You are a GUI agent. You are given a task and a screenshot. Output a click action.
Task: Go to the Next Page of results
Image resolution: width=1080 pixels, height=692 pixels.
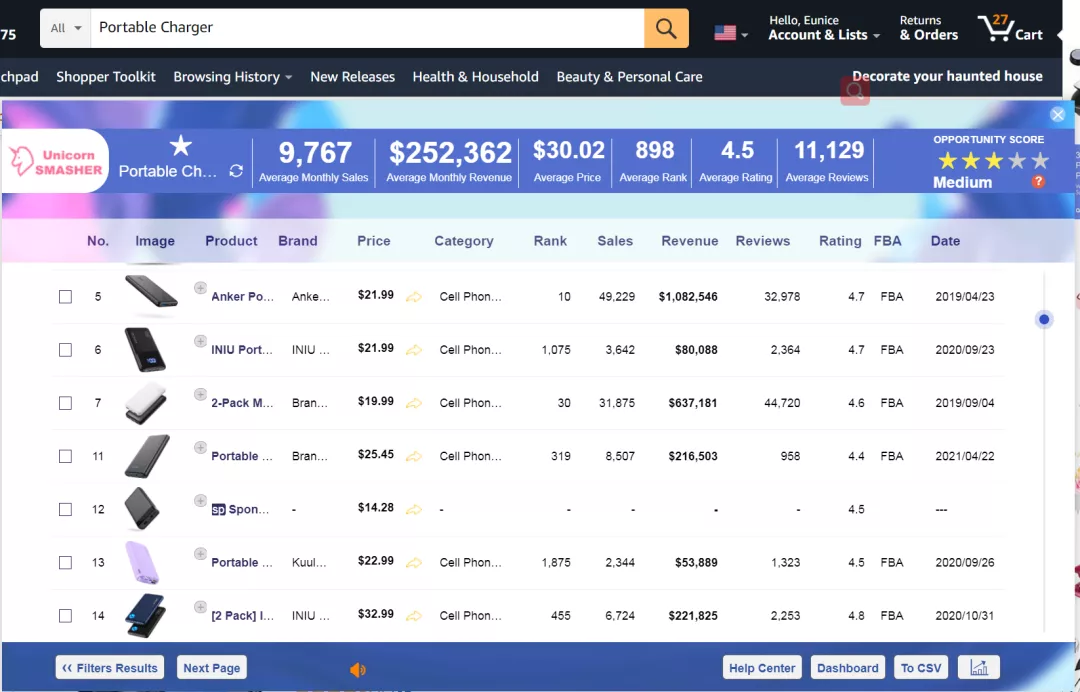tap(211, 667)
